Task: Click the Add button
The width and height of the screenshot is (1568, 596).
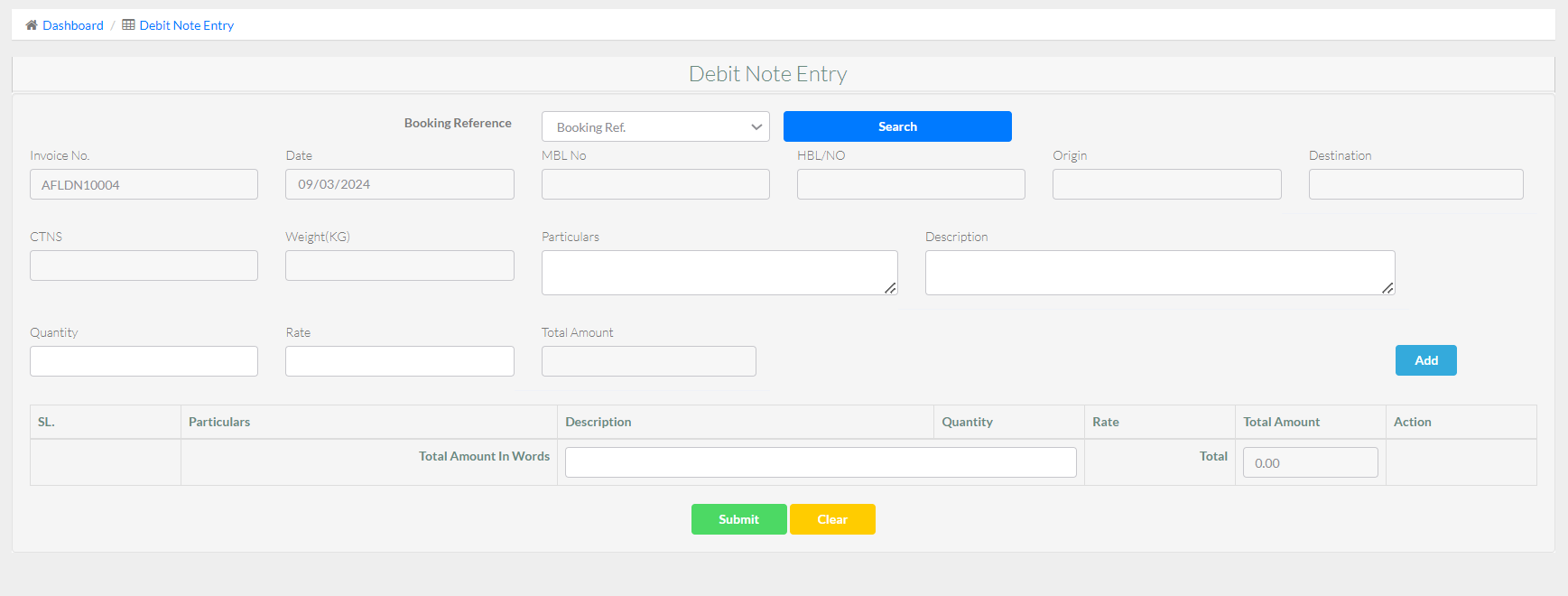Action: pos(1425,360)
